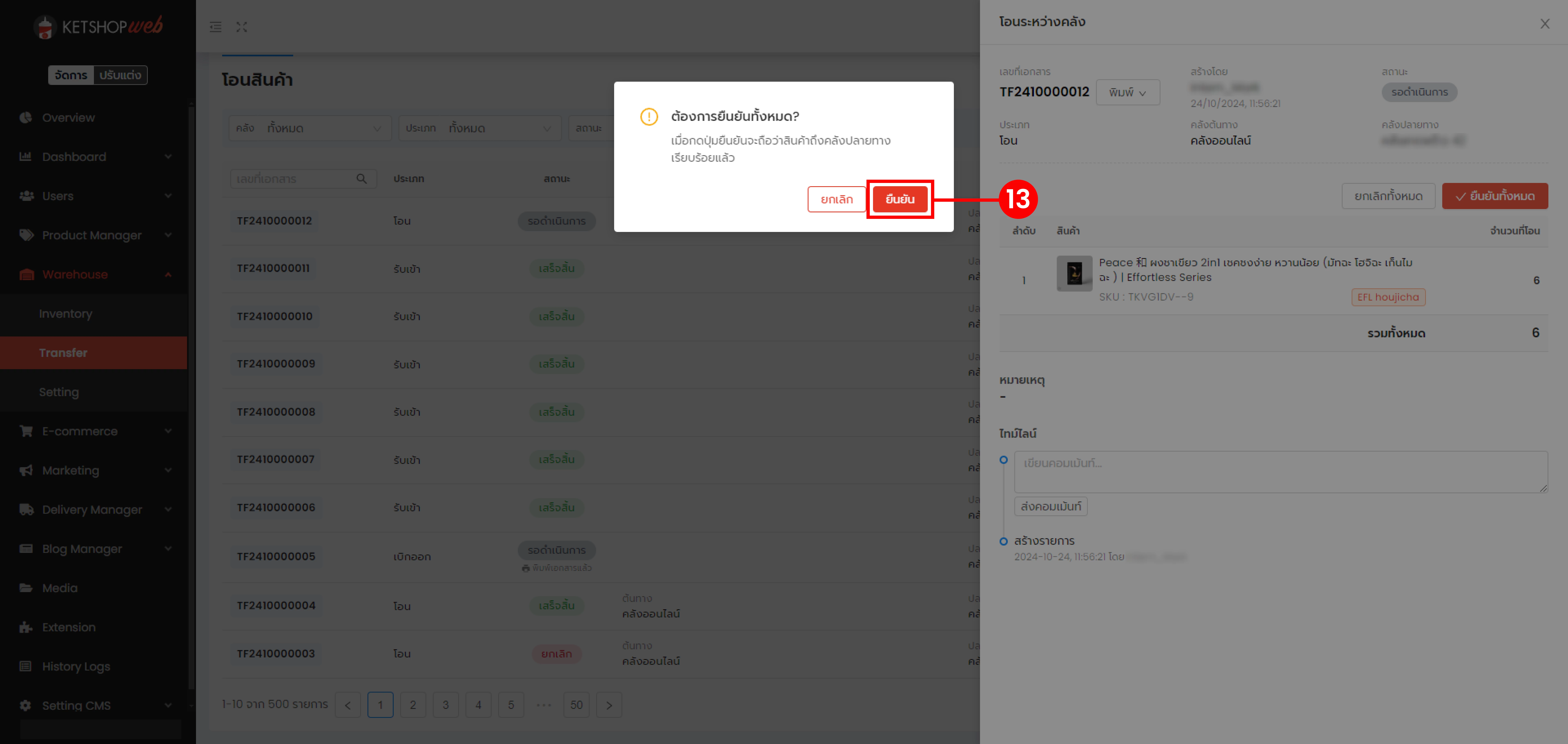The height and width of the screenshot is (744, 1568).
Task: Expand the Delivery Manager chevron
Action: pos(168,510)
